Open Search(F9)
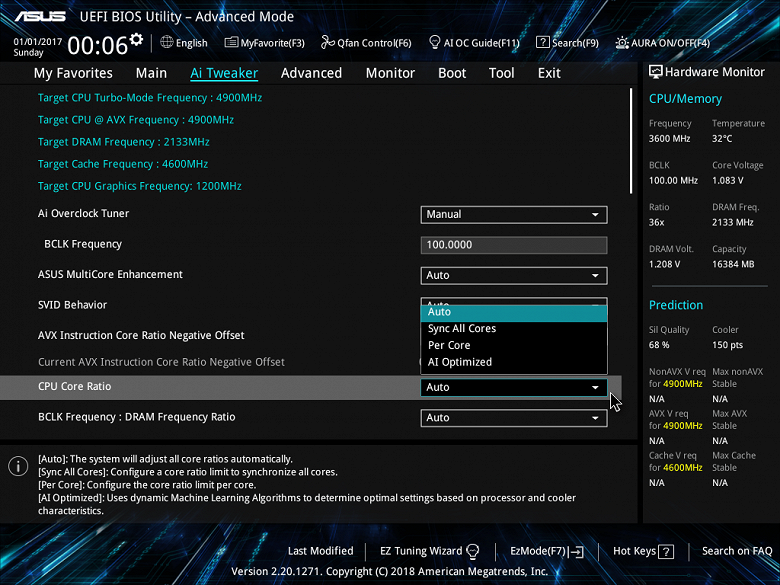The width and height of the screenshot is (780, 585). pos(568,43)
